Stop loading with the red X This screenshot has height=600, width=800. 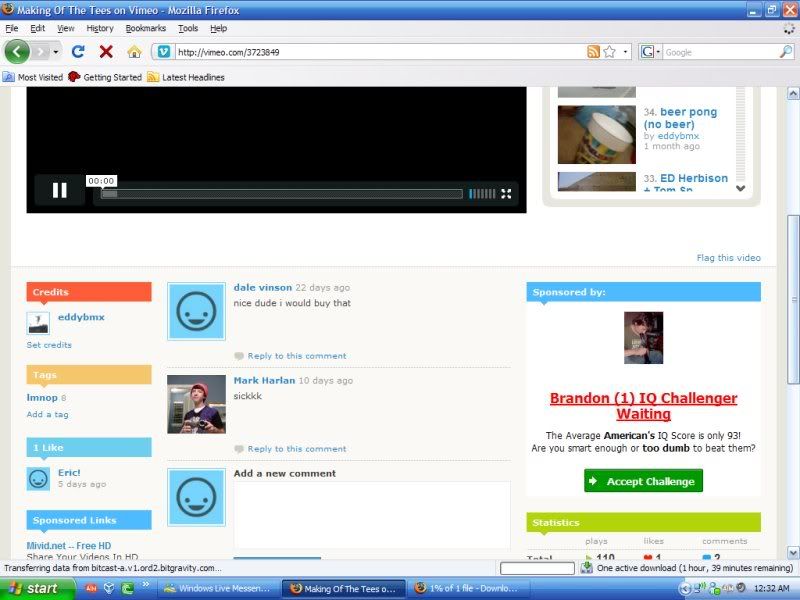pyautogui.click(x=106, y=52)
